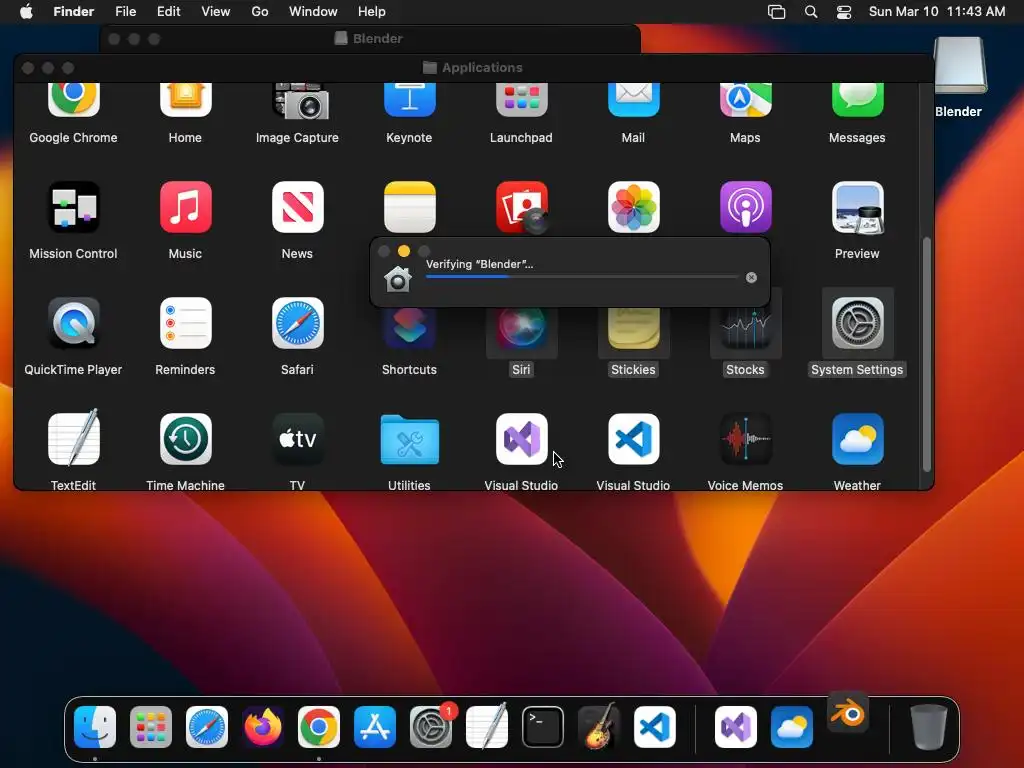Viewport: 1024px width, 768px height.
Task: Open the Trash in the Dock
Action: point(929,727)
